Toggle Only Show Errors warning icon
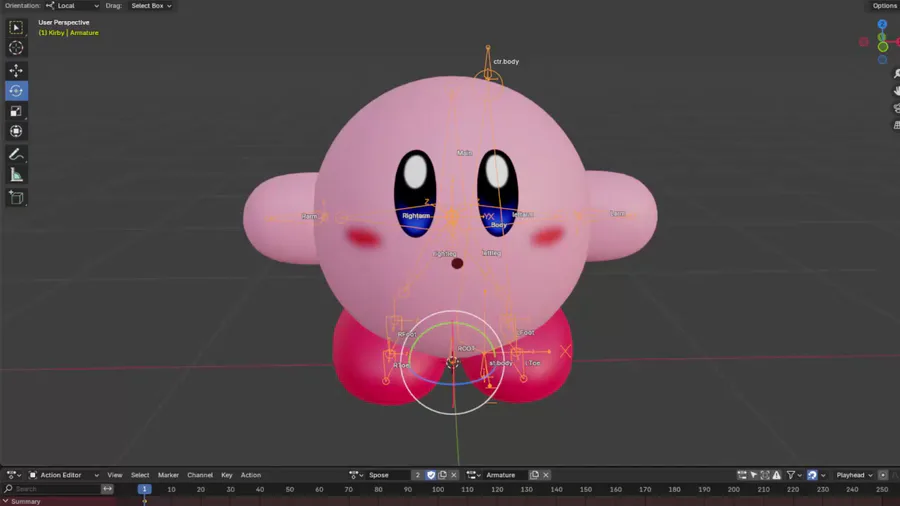This screenshot has width=900, height=506. (777, 475)
